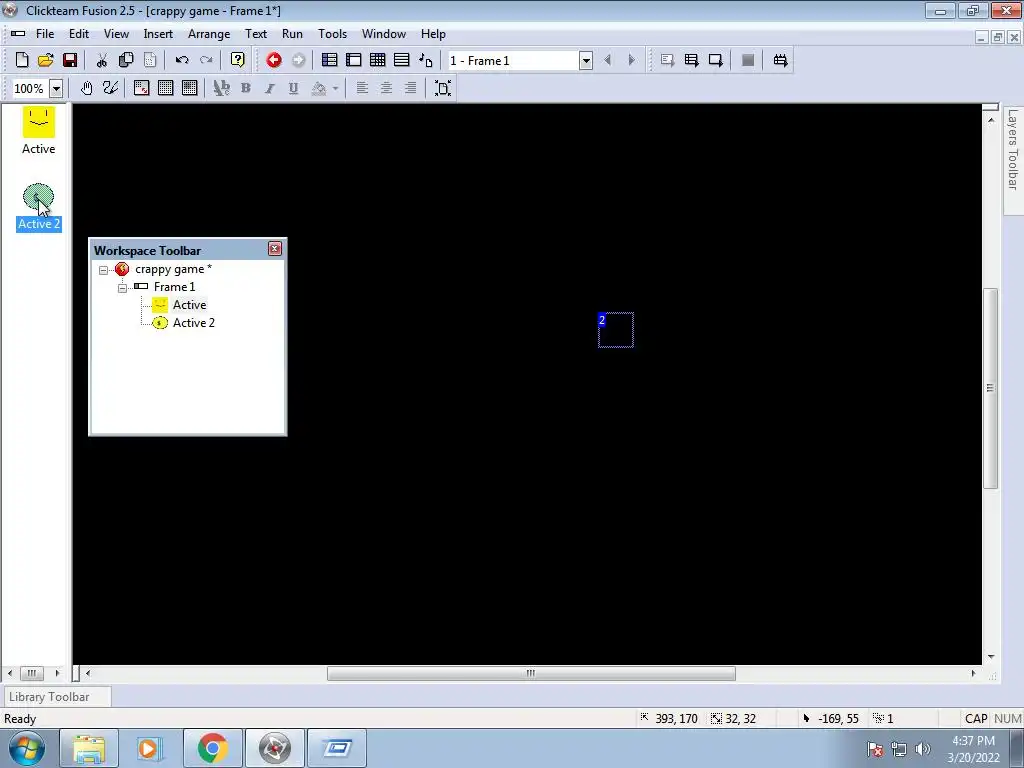The height and width of the screenshot is (768, 1024).
Task: Open the View menu
Action: tap(116, 34)
